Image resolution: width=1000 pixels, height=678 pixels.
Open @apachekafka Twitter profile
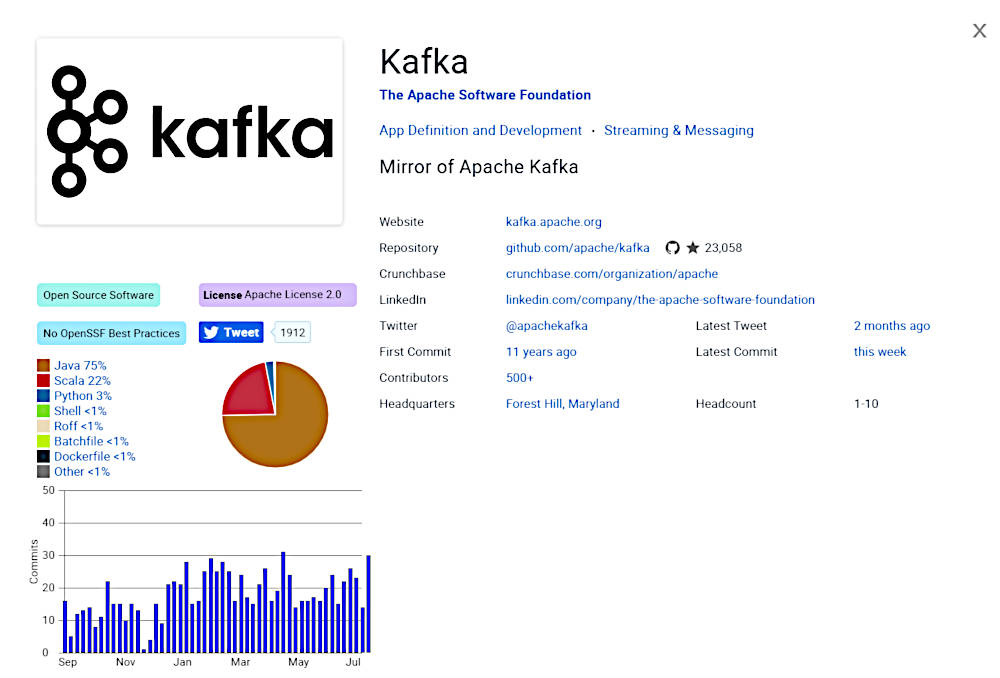pos(547,326)
